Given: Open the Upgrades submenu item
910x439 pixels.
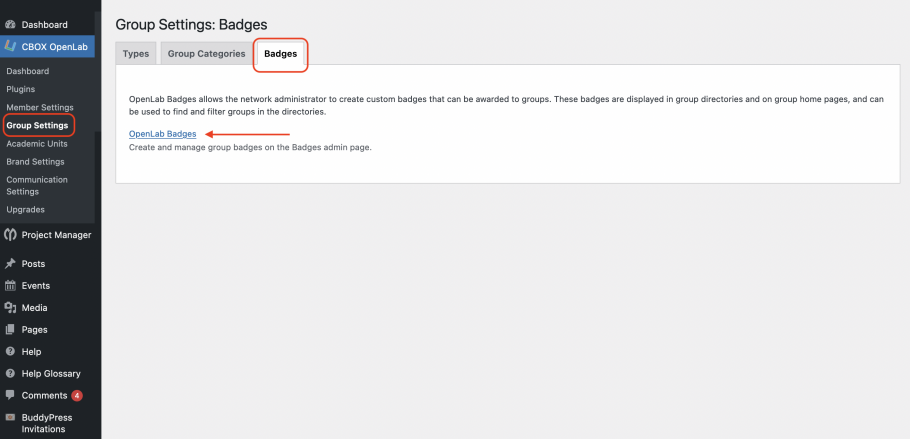Looking at the screenshot, I should point(26,210).
